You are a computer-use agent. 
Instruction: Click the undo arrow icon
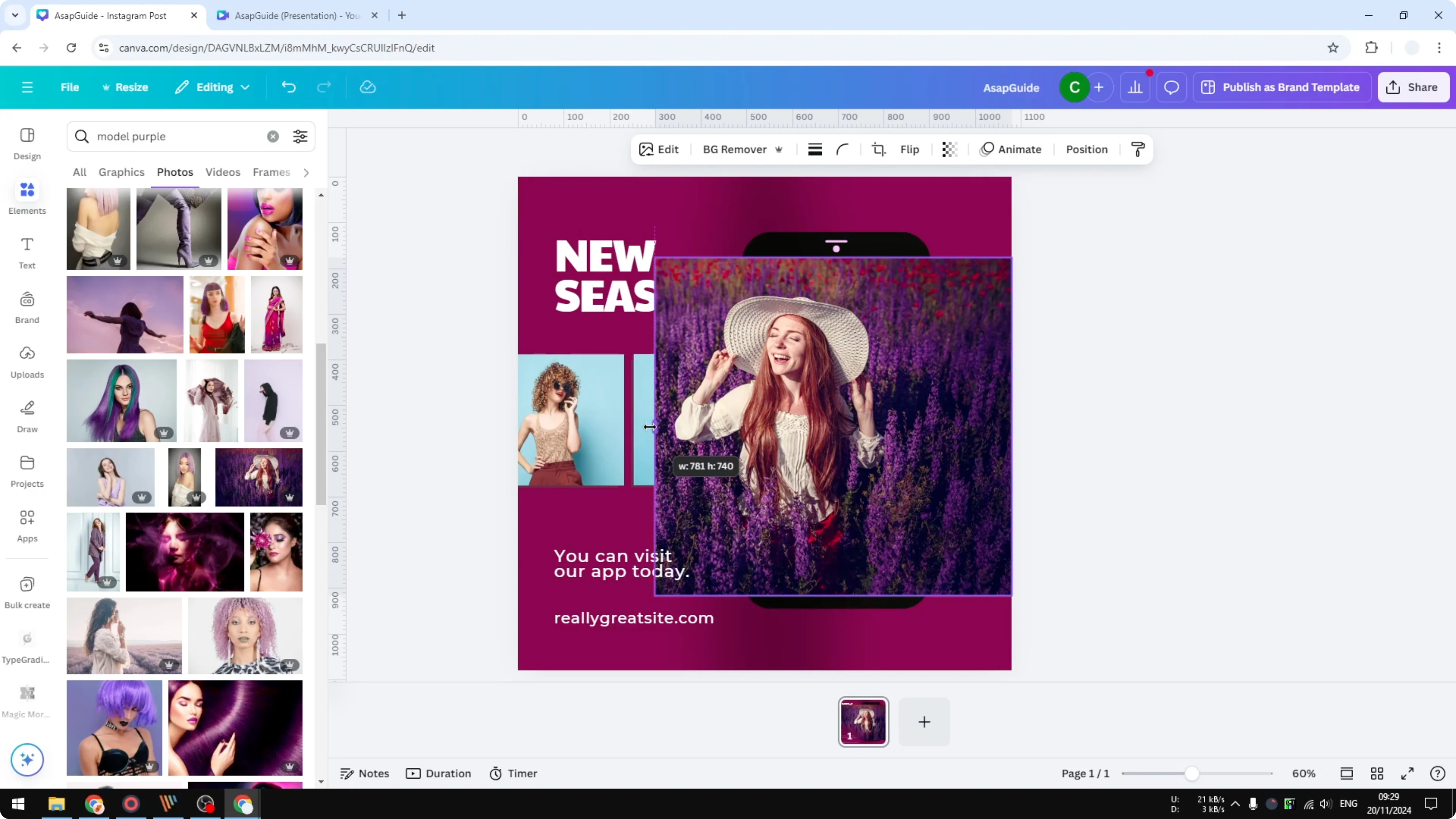pyautogui.click(x=288, y=87)
